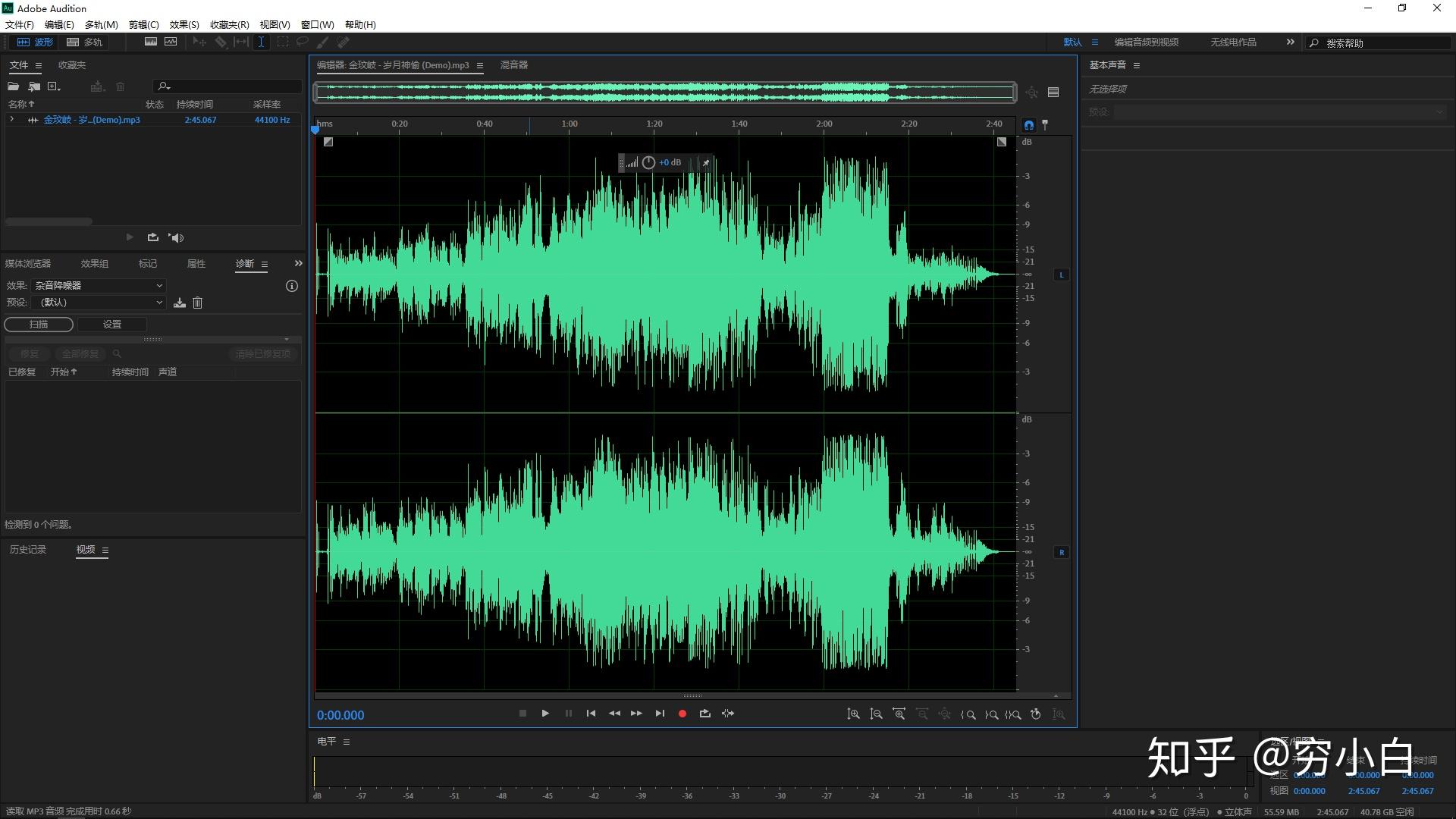Click move playhead to previous button
Screen dimensions: 1456x819
pos(591,714)
